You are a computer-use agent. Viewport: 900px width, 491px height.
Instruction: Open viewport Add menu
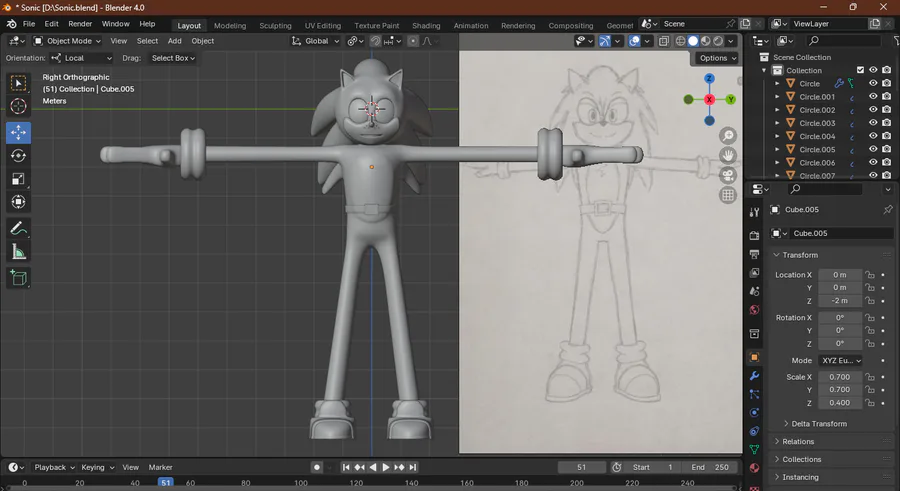click(x=174, y=41)
